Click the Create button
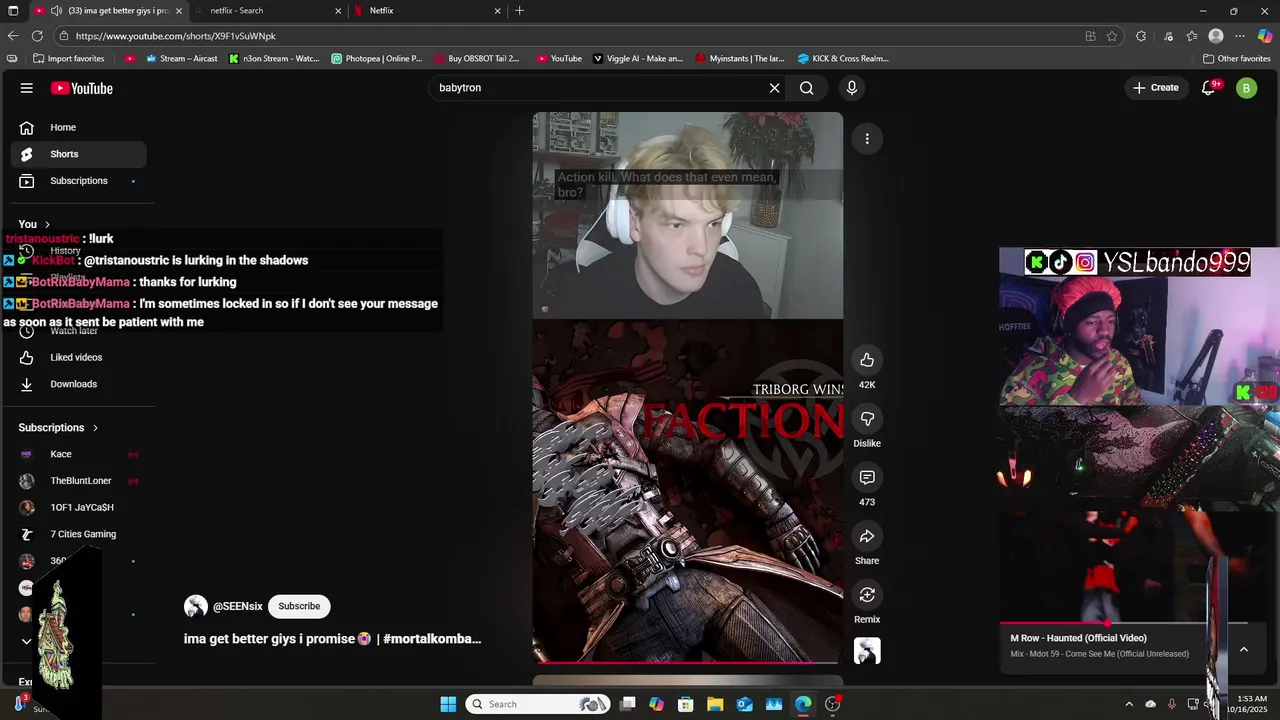This screenshot has width=1280, height=720. [1156, 88]
